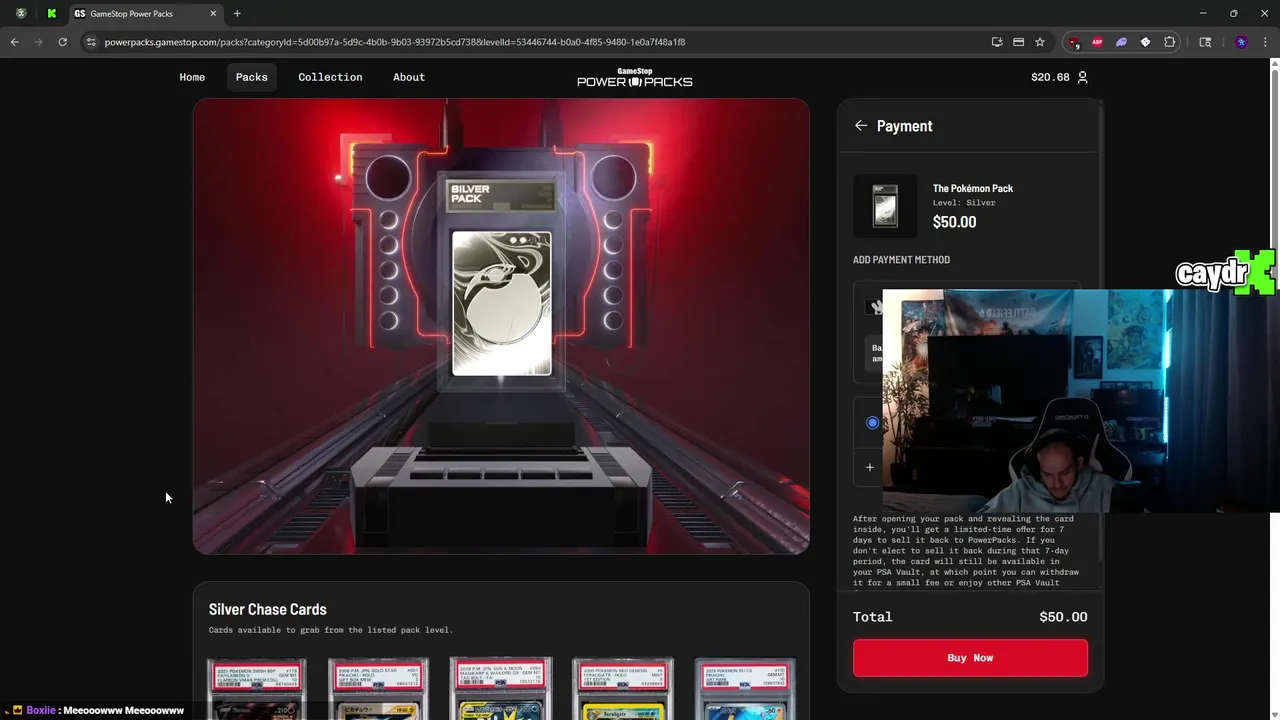
Task: Open the 2025 Pikachu Art Rare card
Action: pos(745,689)
